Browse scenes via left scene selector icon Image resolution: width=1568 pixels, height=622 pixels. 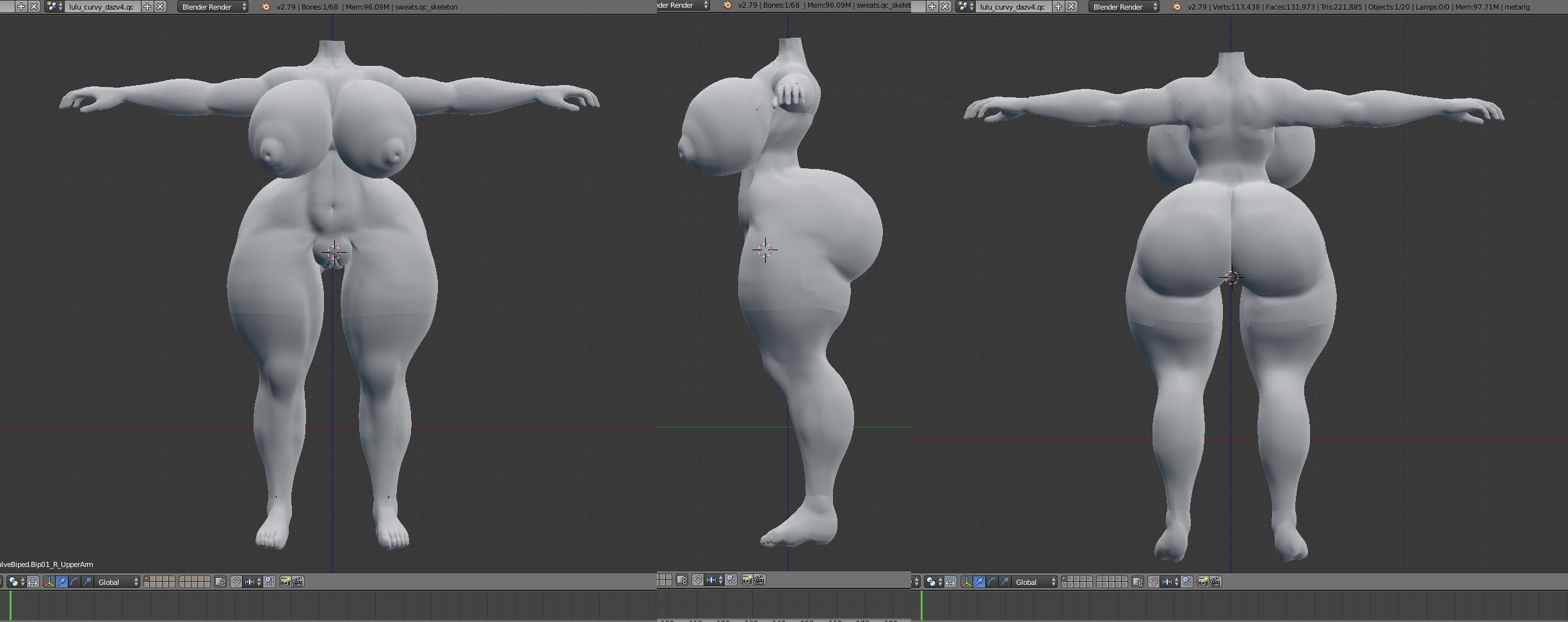pyautogui.click(x=54, y=6)
